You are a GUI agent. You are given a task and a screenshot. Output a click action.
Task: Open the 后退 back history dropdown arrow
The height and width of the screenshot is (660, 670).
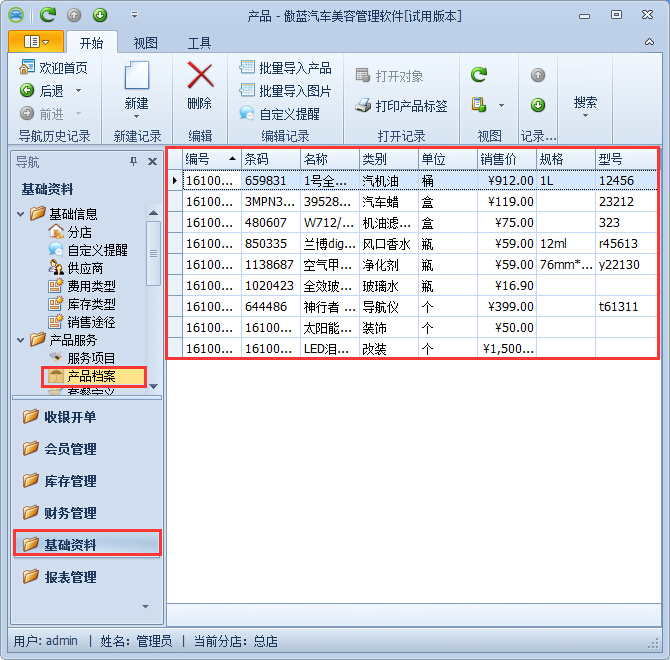78,91
